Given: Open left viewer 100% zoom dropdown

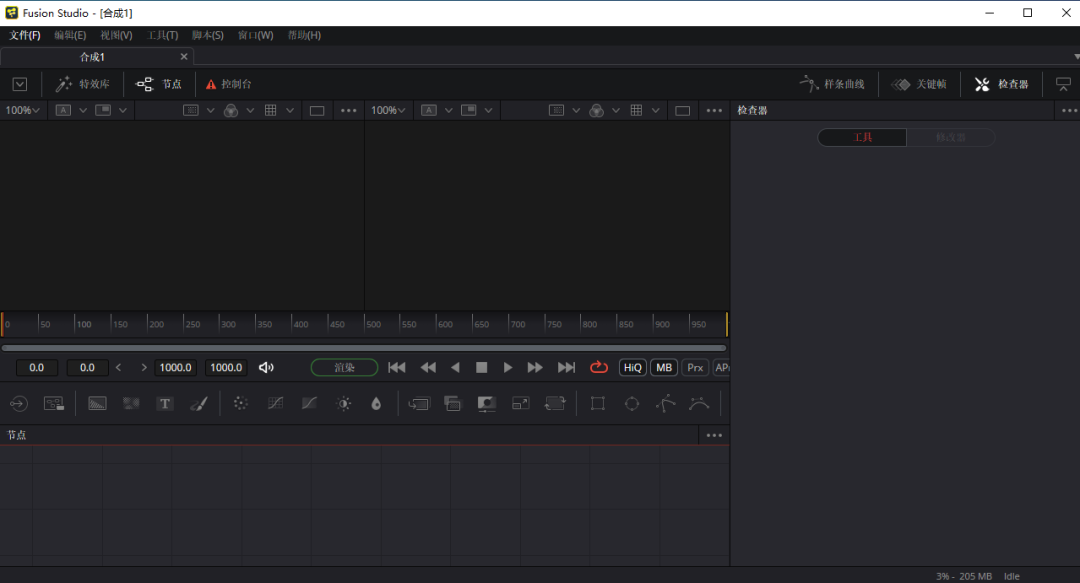Looking at the screenshot, I should pyautogui.click(x=23, y=110).
